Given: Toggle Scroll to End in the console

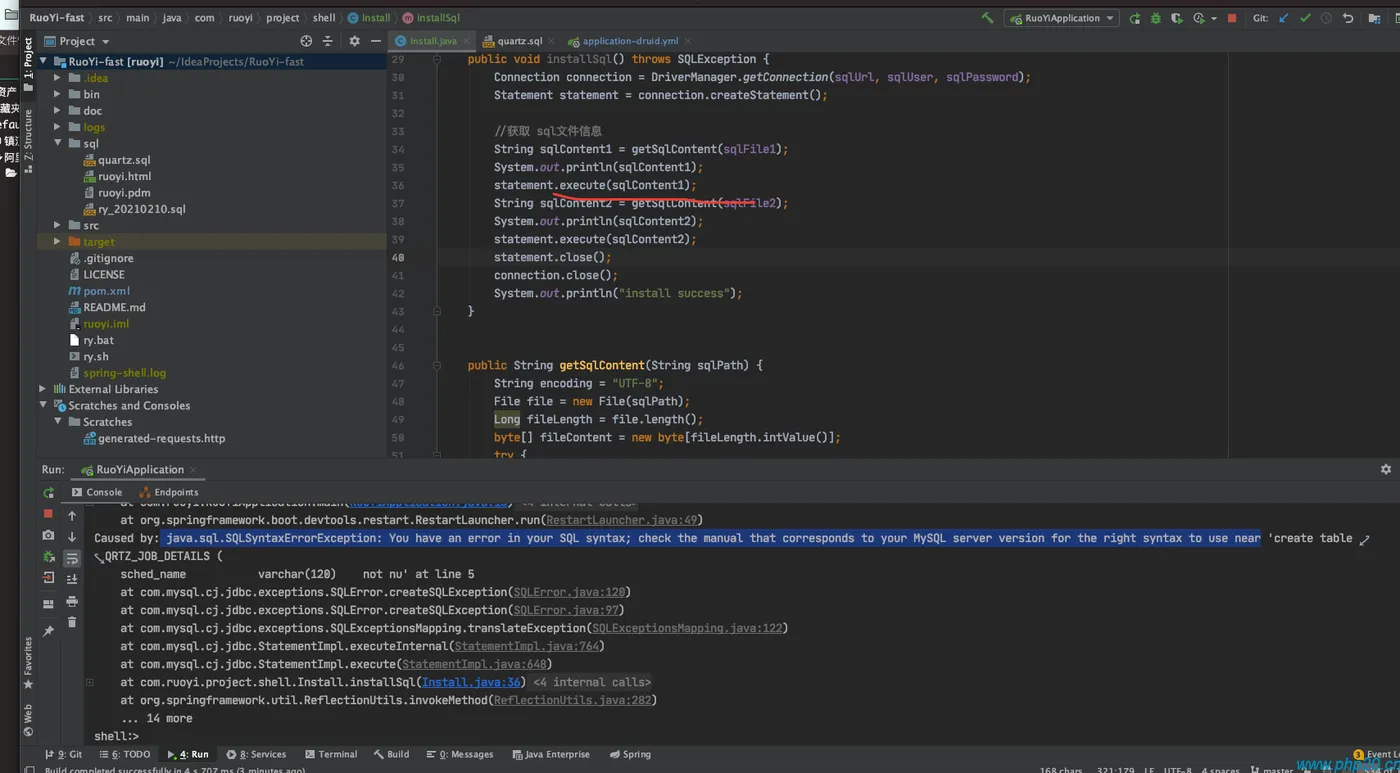Looking at the screenshot, I should click(x=72, y=579).
